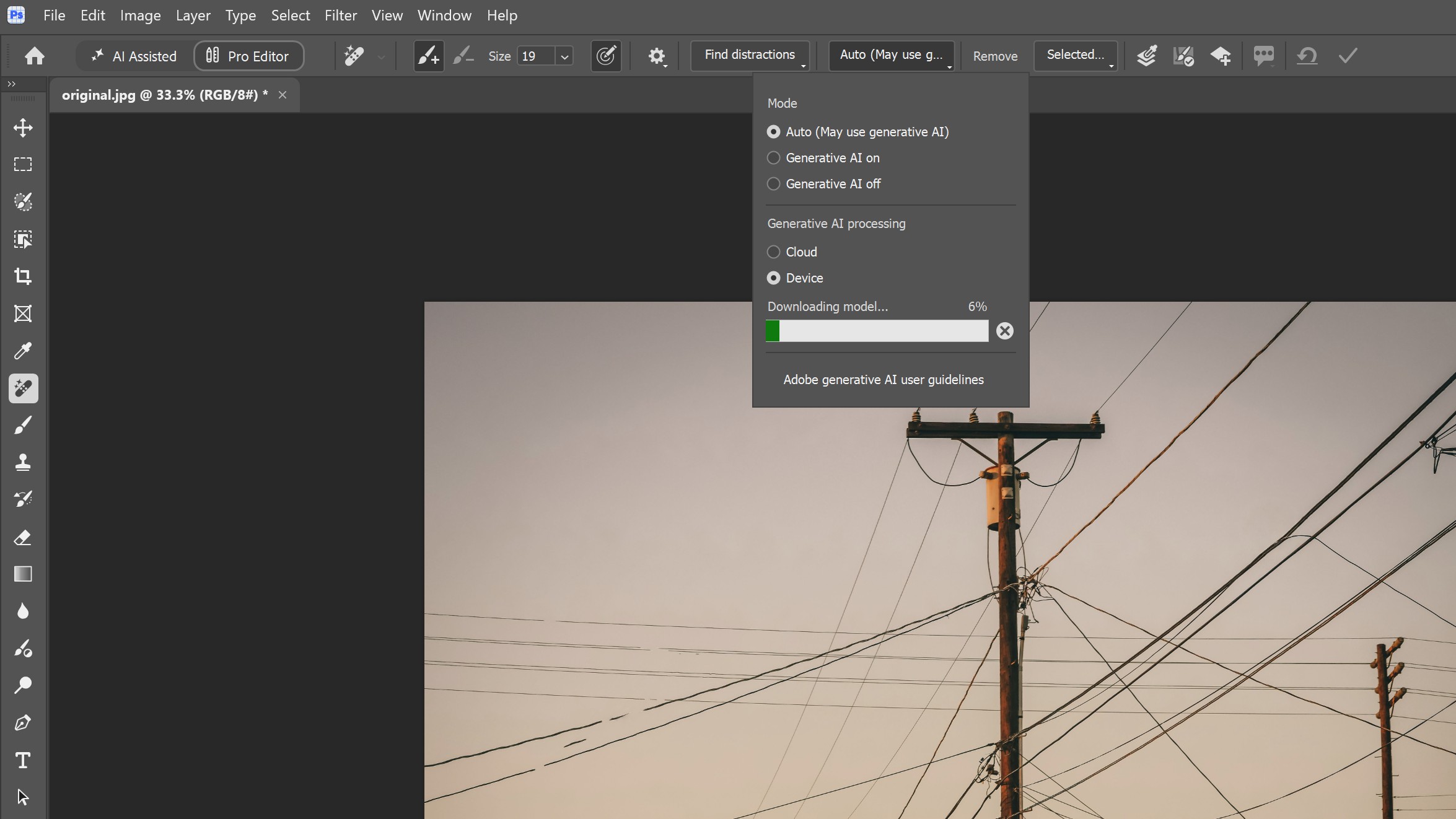Select the Path Selection arrow tool
Viewport: 1456px width, 819px height.
pyautogui.click(x=23, y=797)
